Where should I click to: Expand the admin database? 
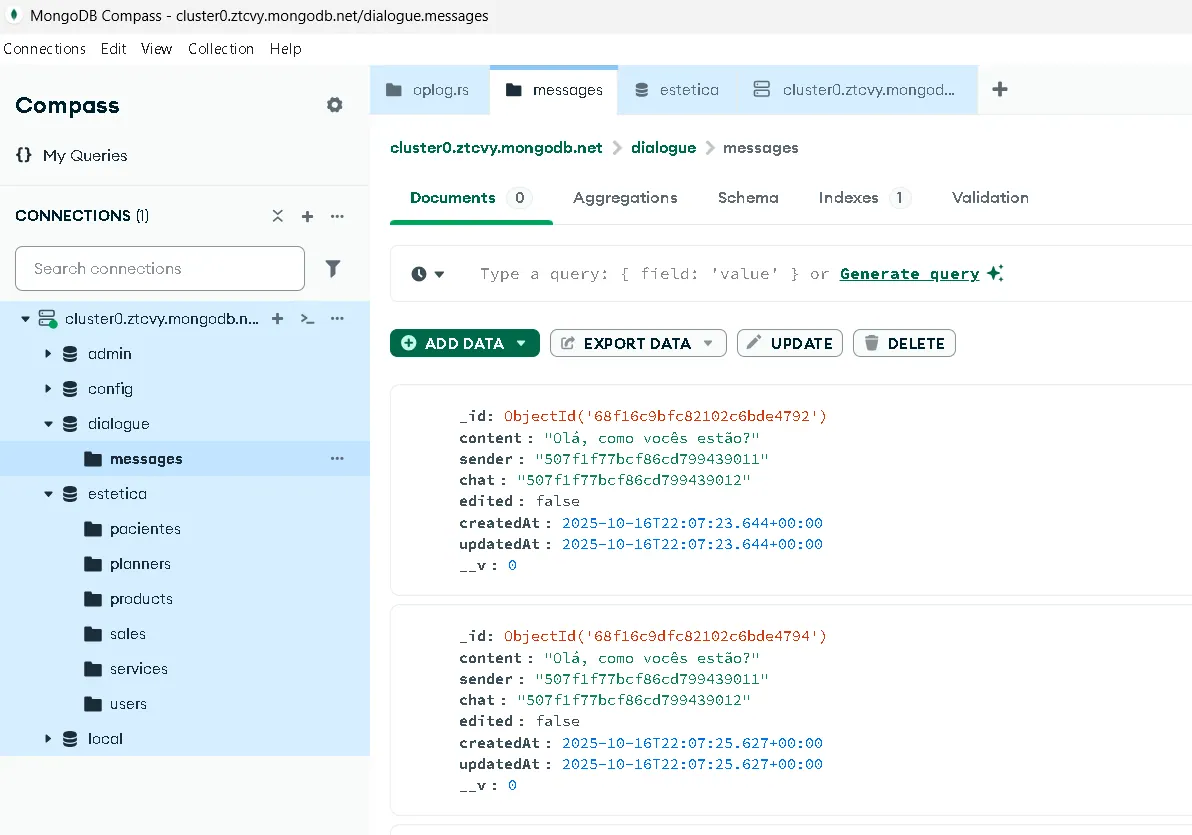(x=48, y=354)
